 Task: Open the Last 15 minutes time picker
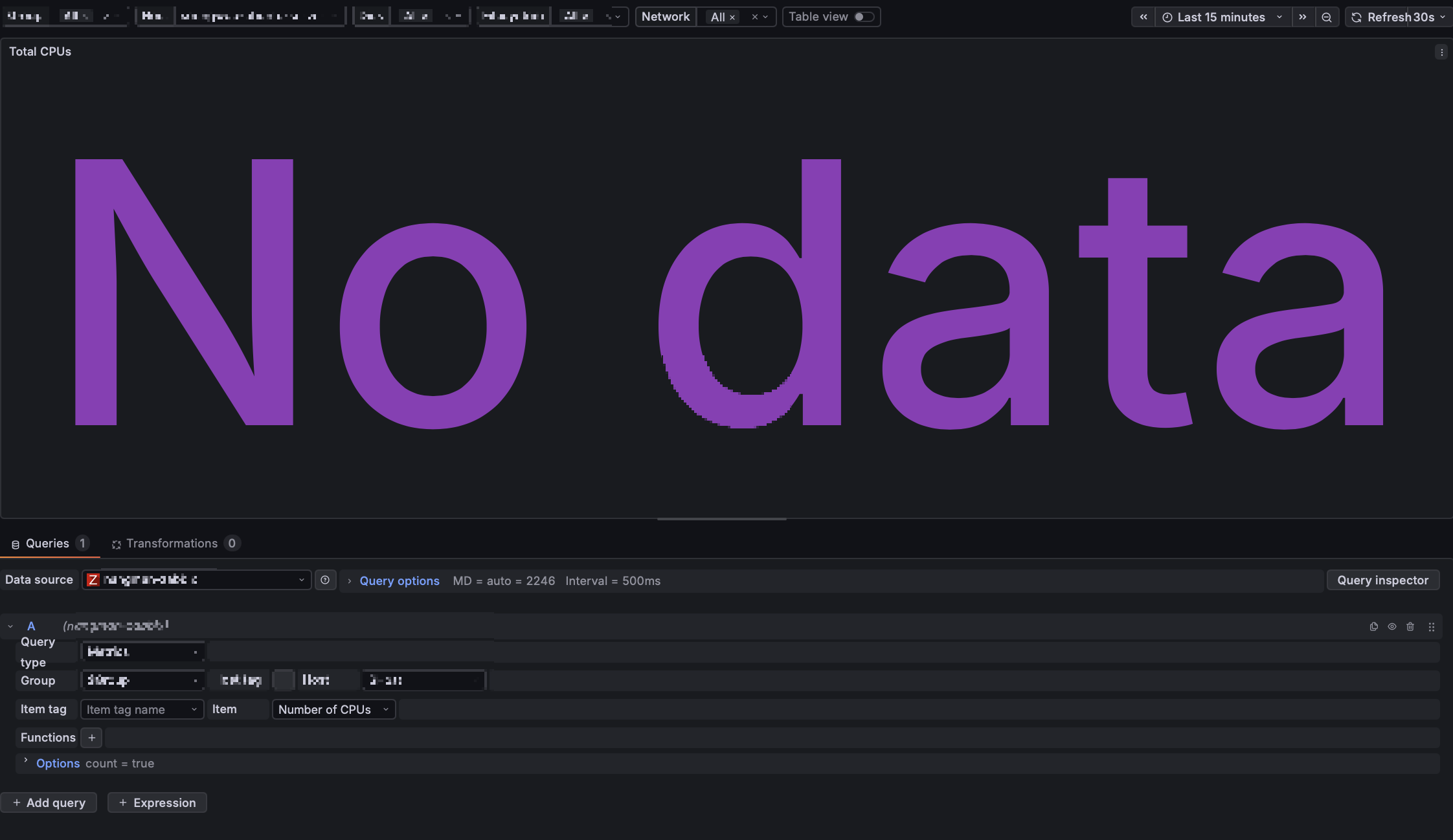pos(1222,17)
